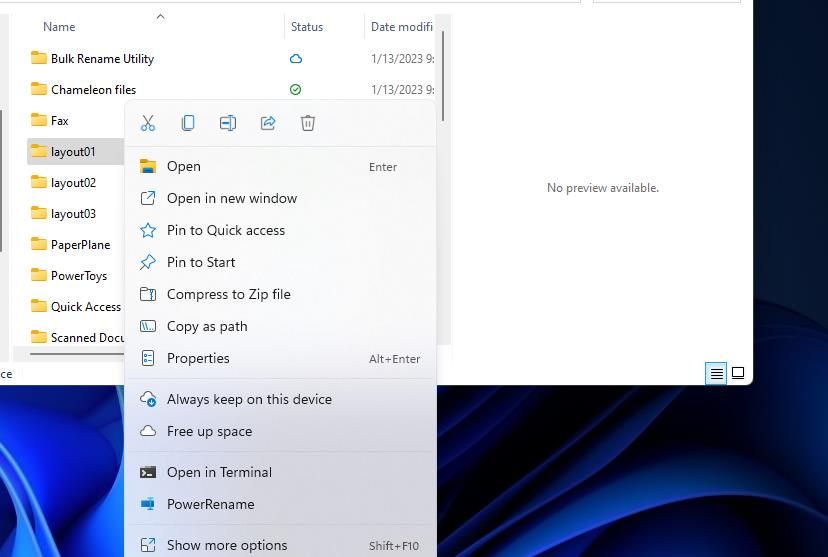Choose Open in new window
828x557 pixels.
coord(231,198)
